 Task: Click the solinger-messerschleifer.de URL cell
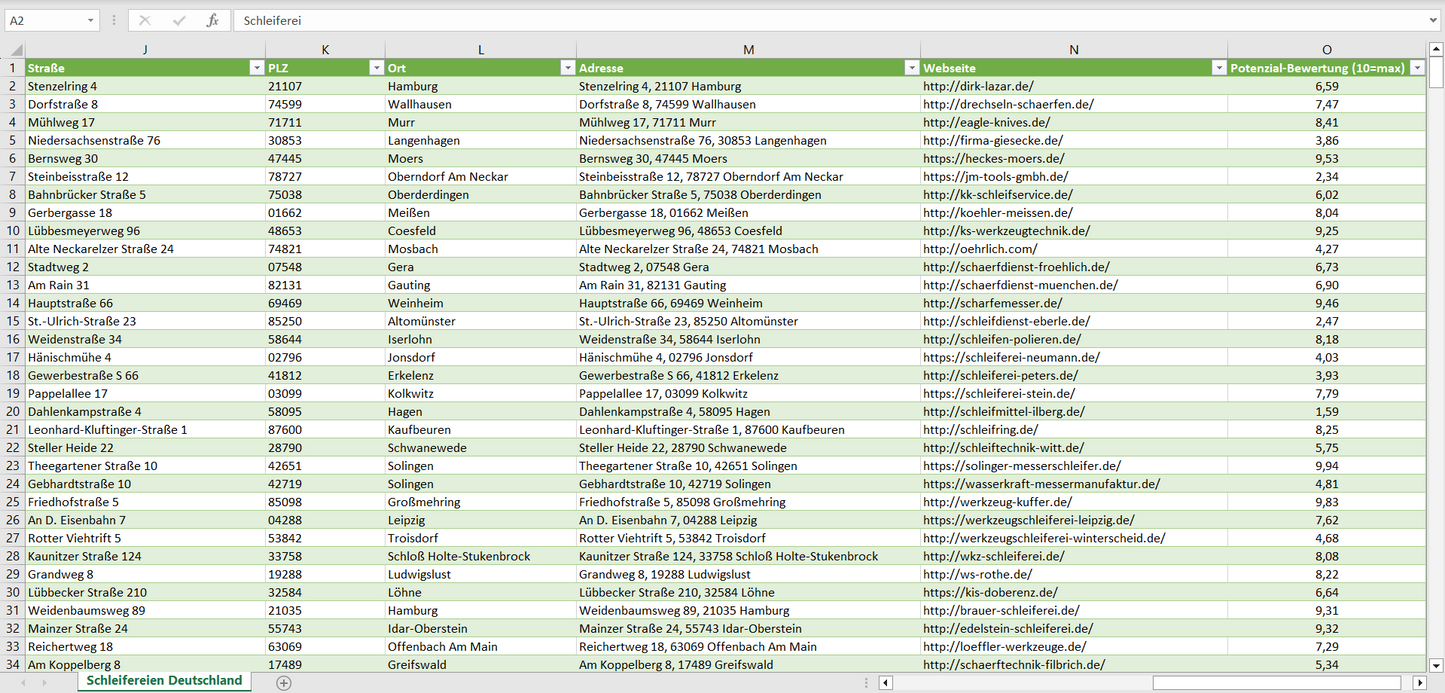pyautogui.click(x=1021, y=466)
